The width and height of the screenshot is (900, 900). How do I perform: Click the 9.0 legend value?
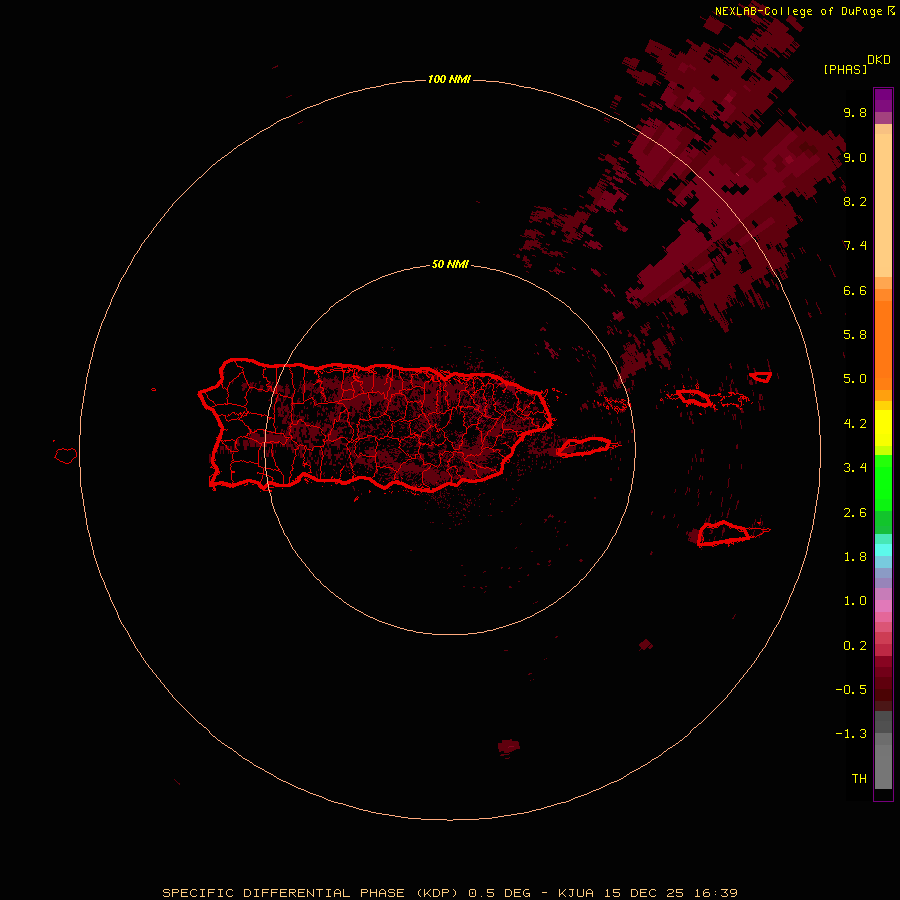(x=855, y=157)
